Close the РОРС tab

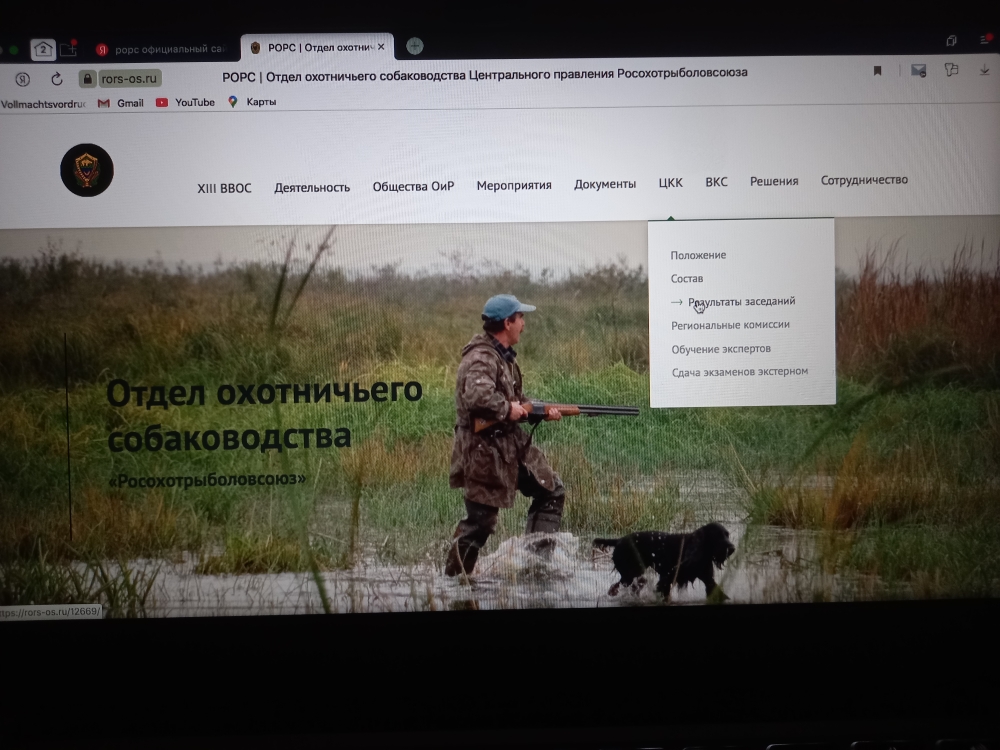[380, 47]
